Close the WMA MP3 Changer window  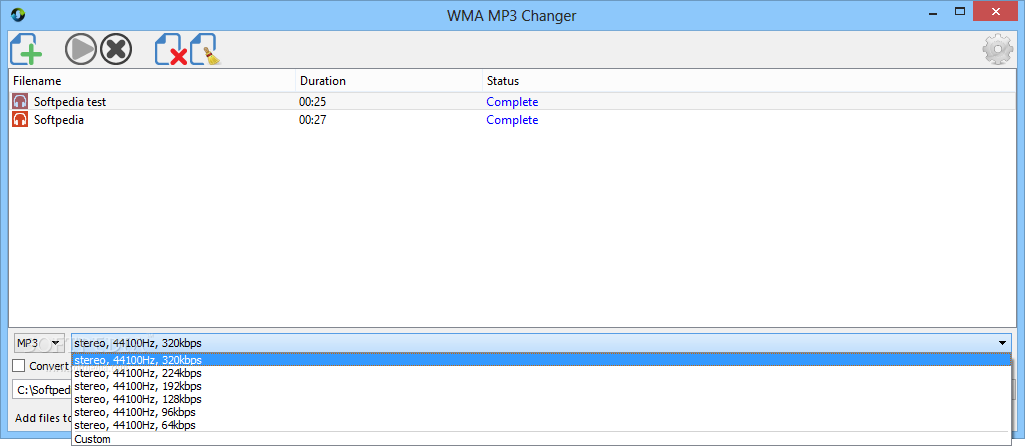[996, 12]
